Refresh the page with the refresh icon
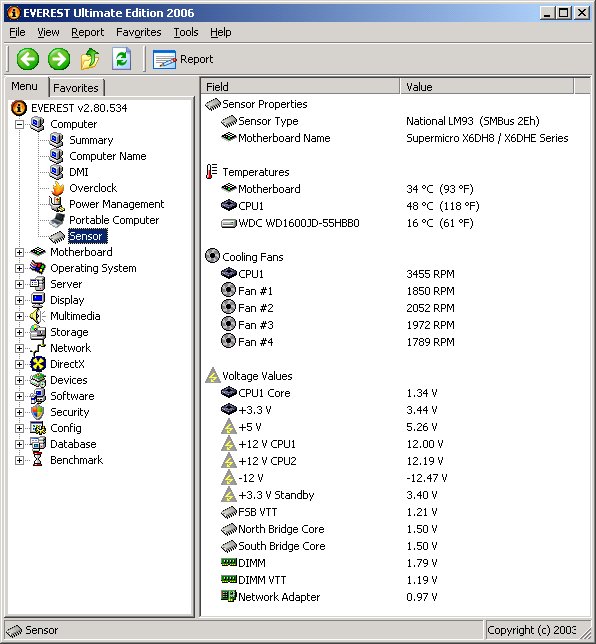Screen dimensions: 596x644 click(x=122, y=59)
